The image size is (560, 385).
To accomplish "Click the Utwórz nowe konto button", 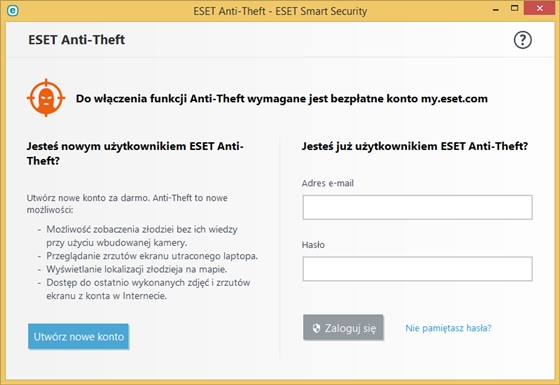I will click(x=78, y=336).
